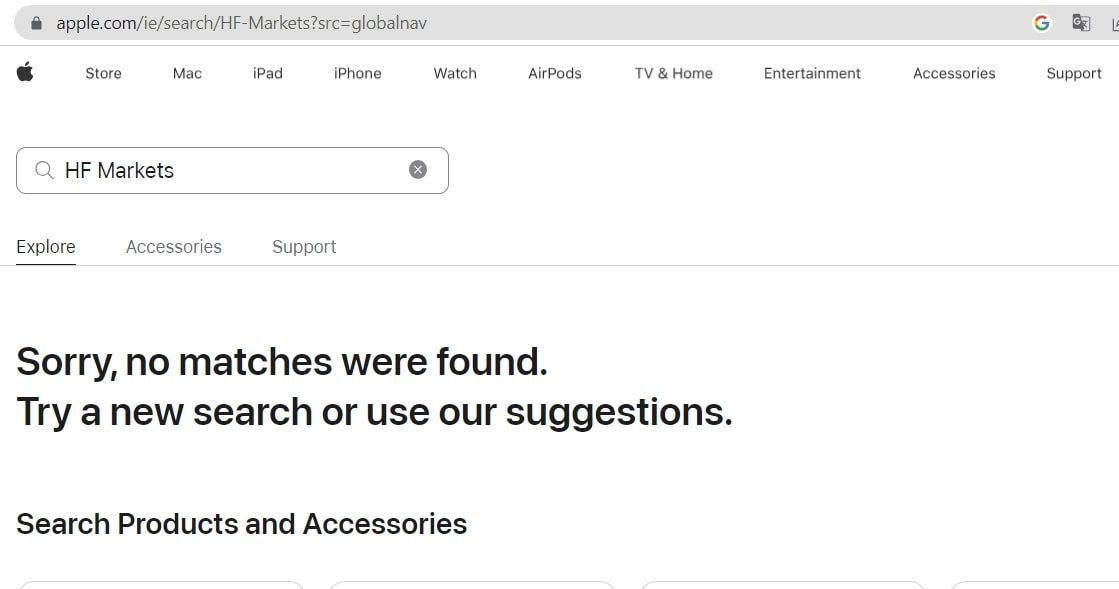
Task: Click into the HF Markets search field
Action: point(233,170)
